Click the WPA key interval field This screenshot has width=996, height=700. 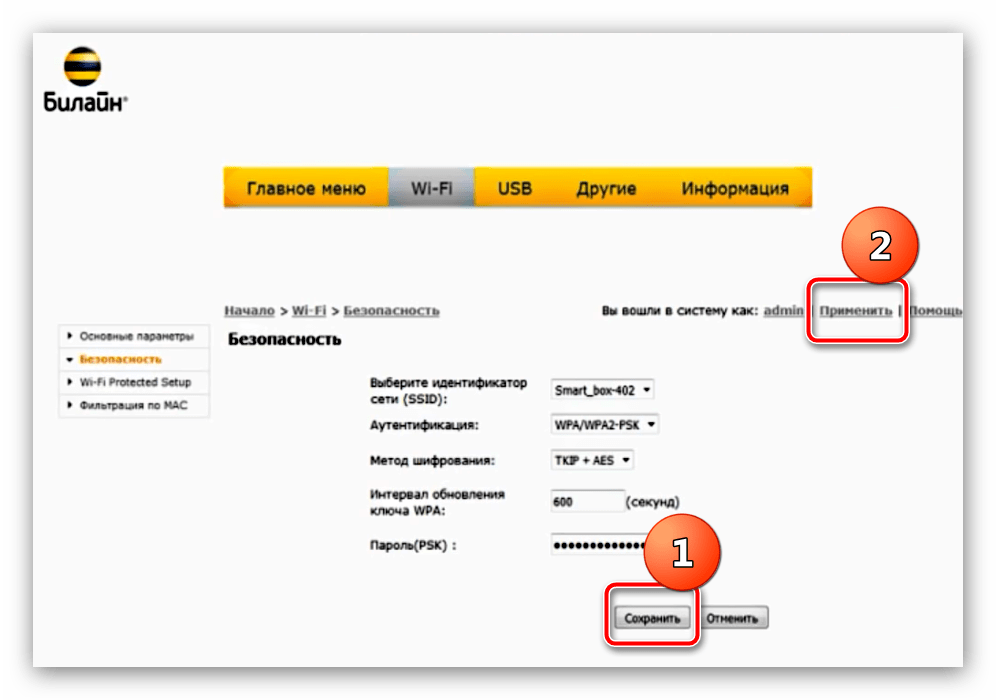click(587, 501)
